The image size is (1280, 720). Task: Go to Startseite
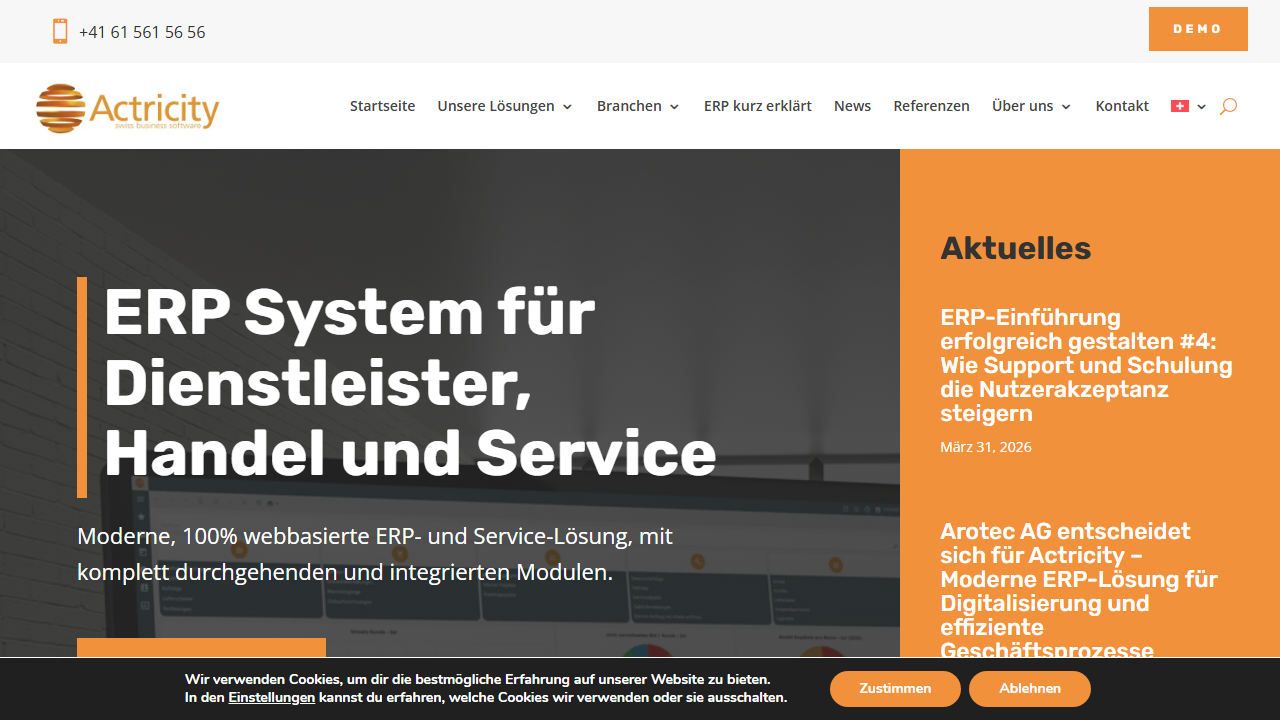click(x=382, y=106)
